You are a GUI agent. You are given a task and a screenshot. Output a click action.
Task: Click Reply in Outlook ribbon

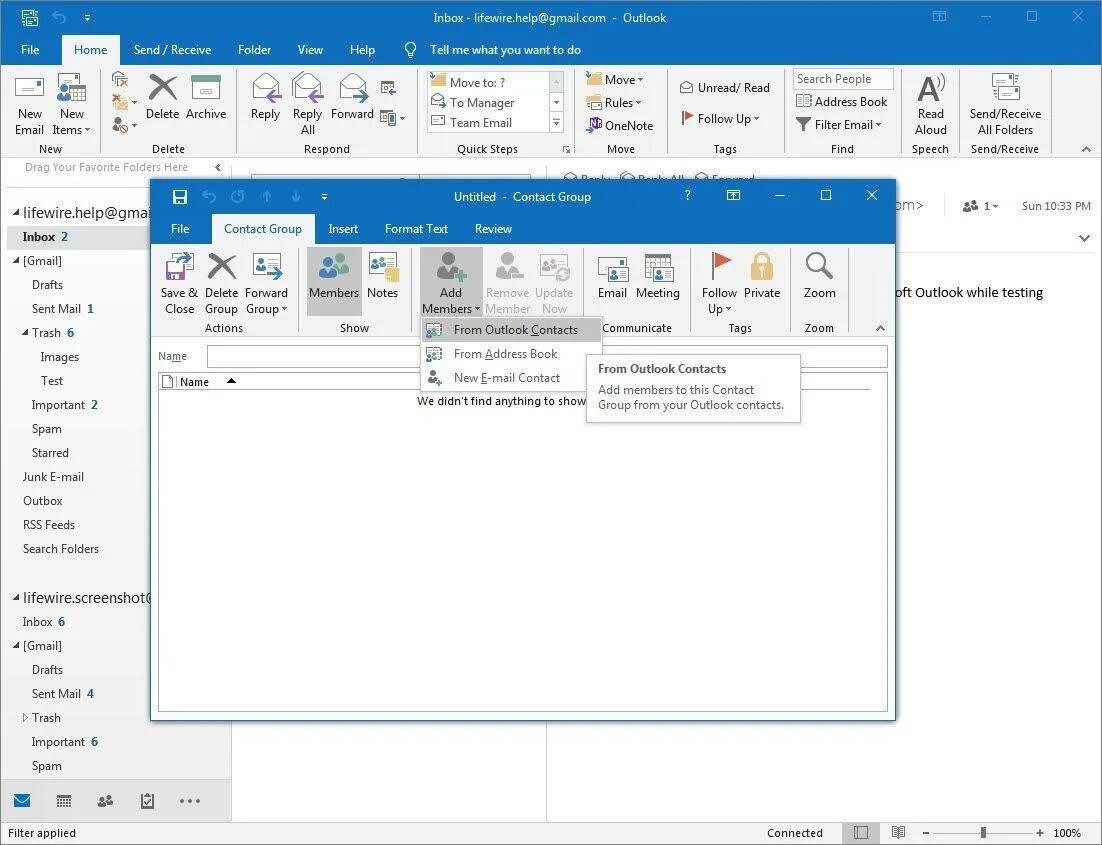(265, 97)
